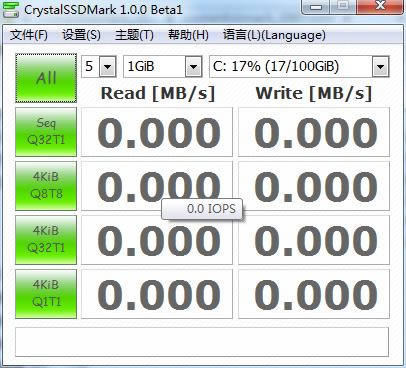Click the Seq Q32T1 write result value
The width and height of the screenshot is (406, 368).
pyautogui.click(x=314, y=132)
